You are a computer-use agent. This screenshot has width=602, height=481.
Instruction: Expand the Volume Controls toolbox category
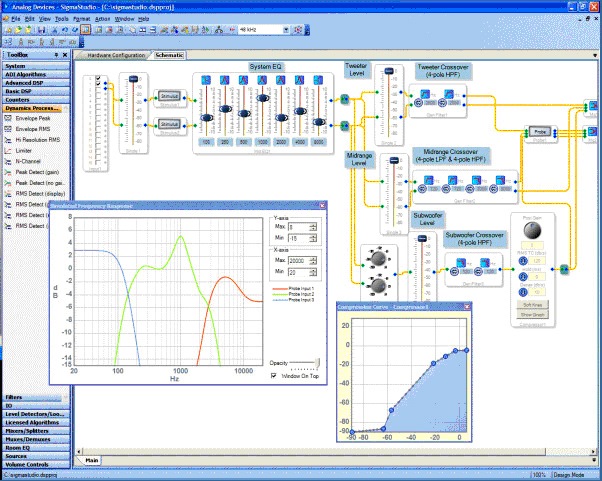click(36, 464)
